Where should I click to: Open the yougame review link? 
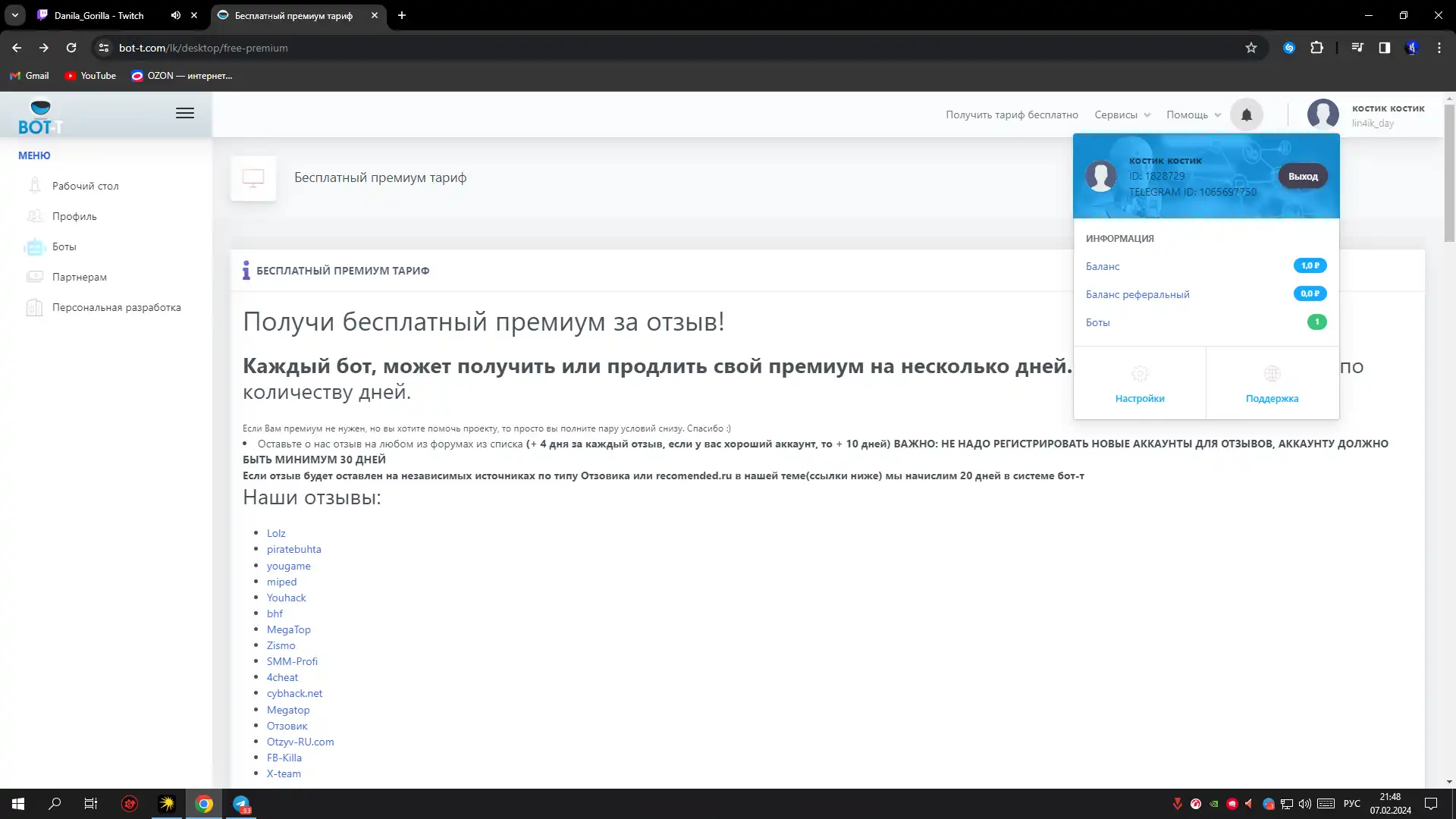tap(288, 566)
